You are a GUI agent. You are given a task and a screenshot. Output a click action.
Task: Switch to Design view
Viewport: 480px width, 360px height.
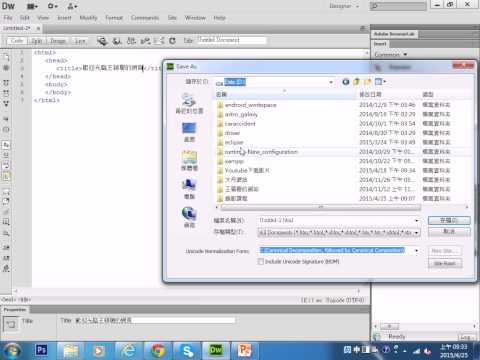(58, 41)
